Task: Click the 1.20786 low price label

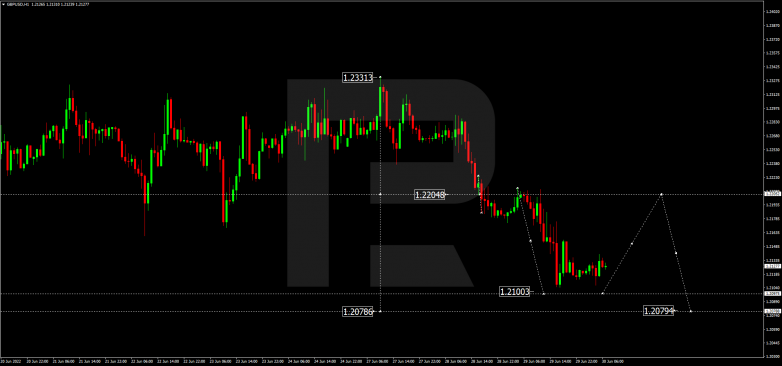Action: [x=358, y=312]
